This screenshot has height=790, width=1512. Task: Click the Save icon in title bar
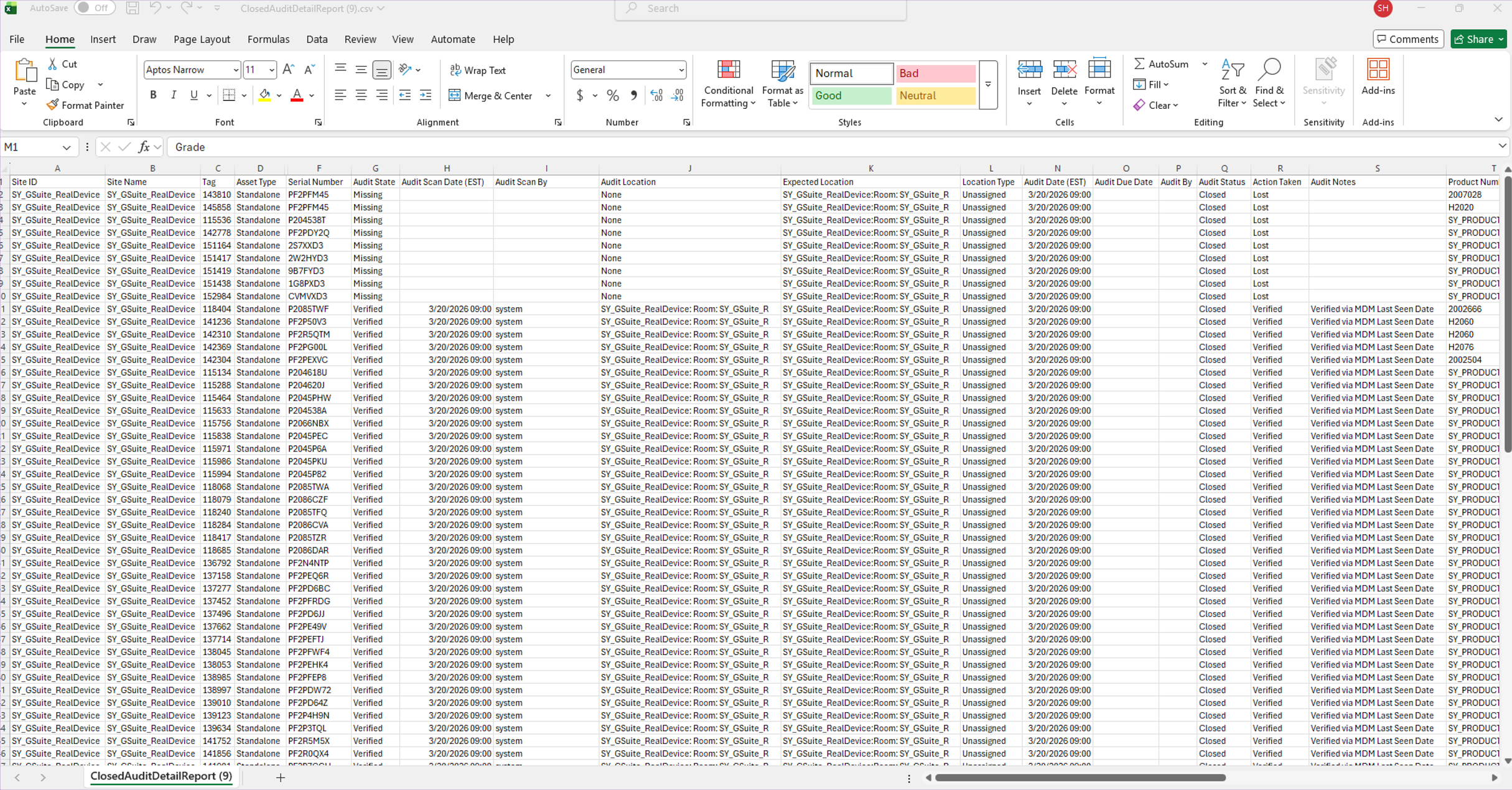[133, 8]
